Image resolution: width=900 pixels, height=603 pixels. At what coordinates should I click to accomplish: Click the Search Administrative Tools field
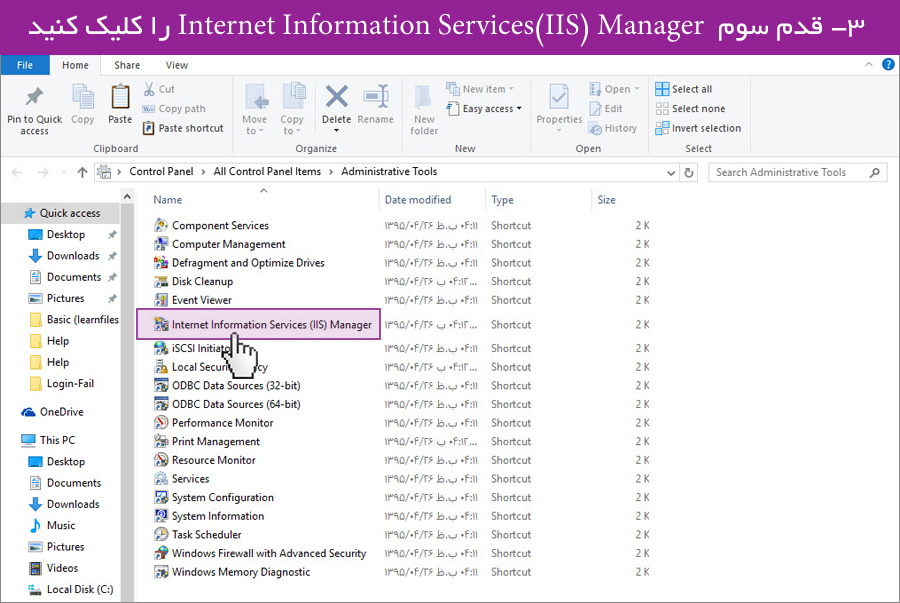(x=798, y=172)
